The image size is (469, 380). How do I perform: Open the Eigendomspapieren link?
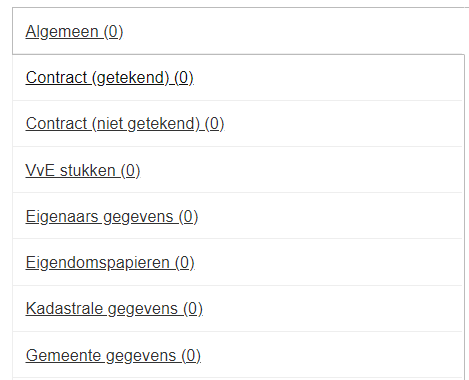110,263
